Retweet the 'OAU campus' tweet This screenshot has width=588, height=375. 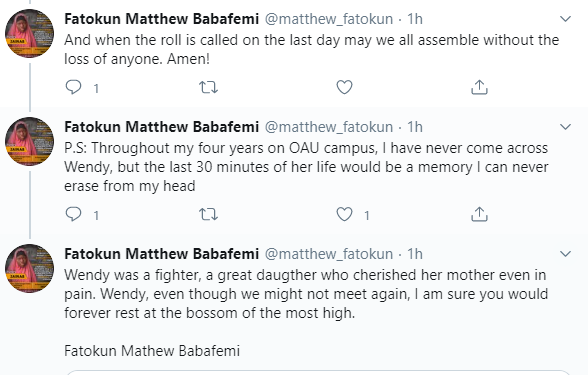[x=208, y=214]
